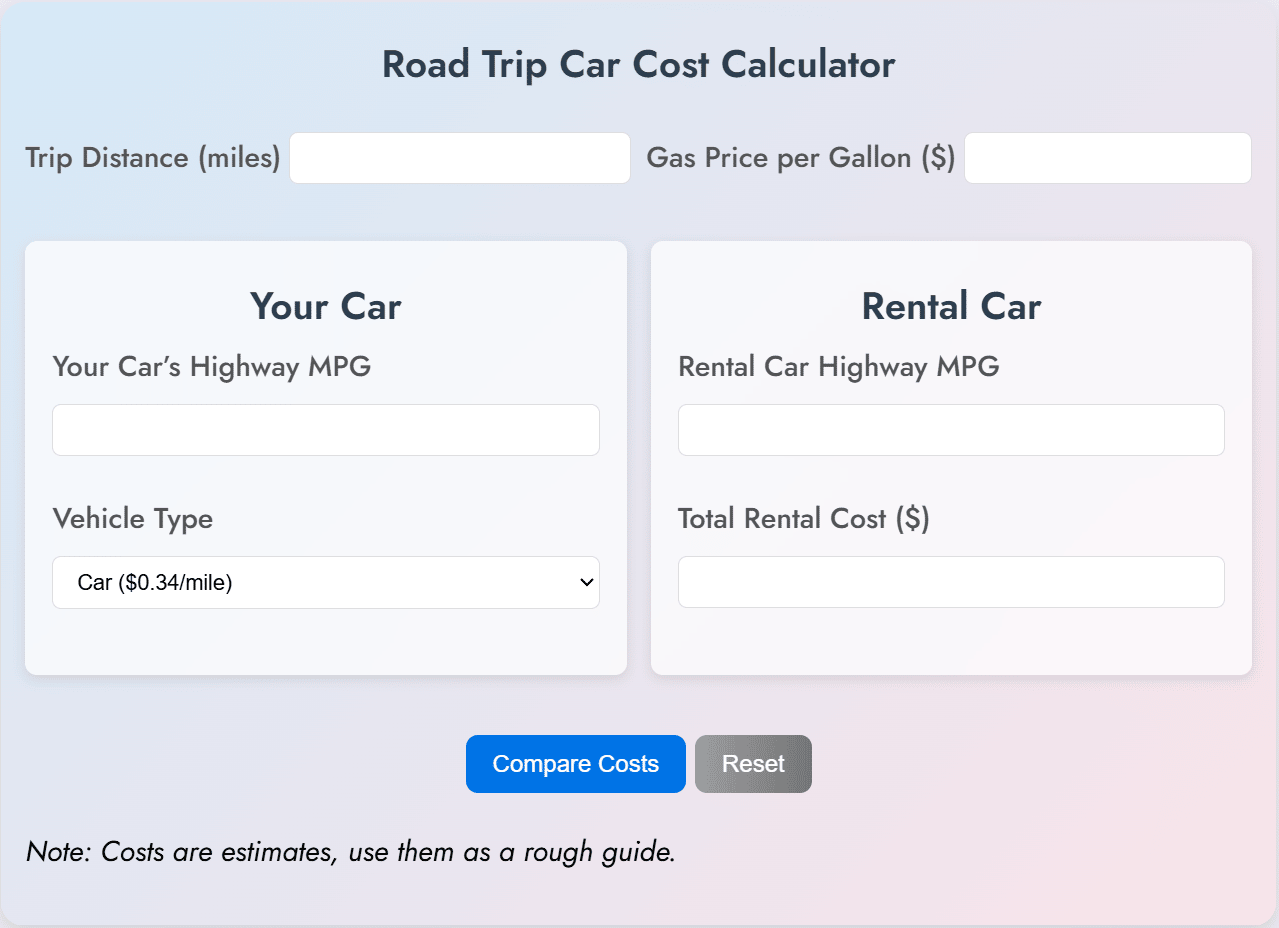Click the Rental Car Highway MPG label
Viewport: 1279px width, 928px height.
(x=839, y=367)
